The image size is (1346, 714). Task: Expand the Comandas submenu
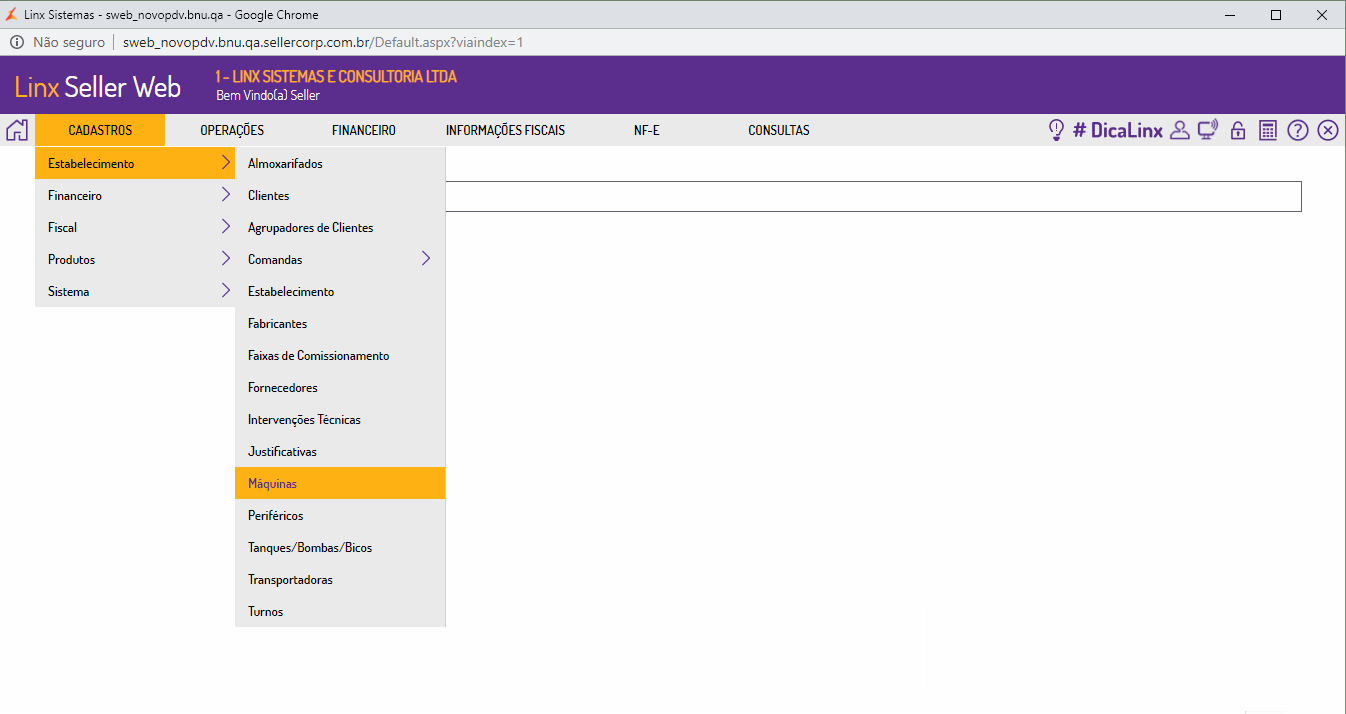(x=340, y=259)
